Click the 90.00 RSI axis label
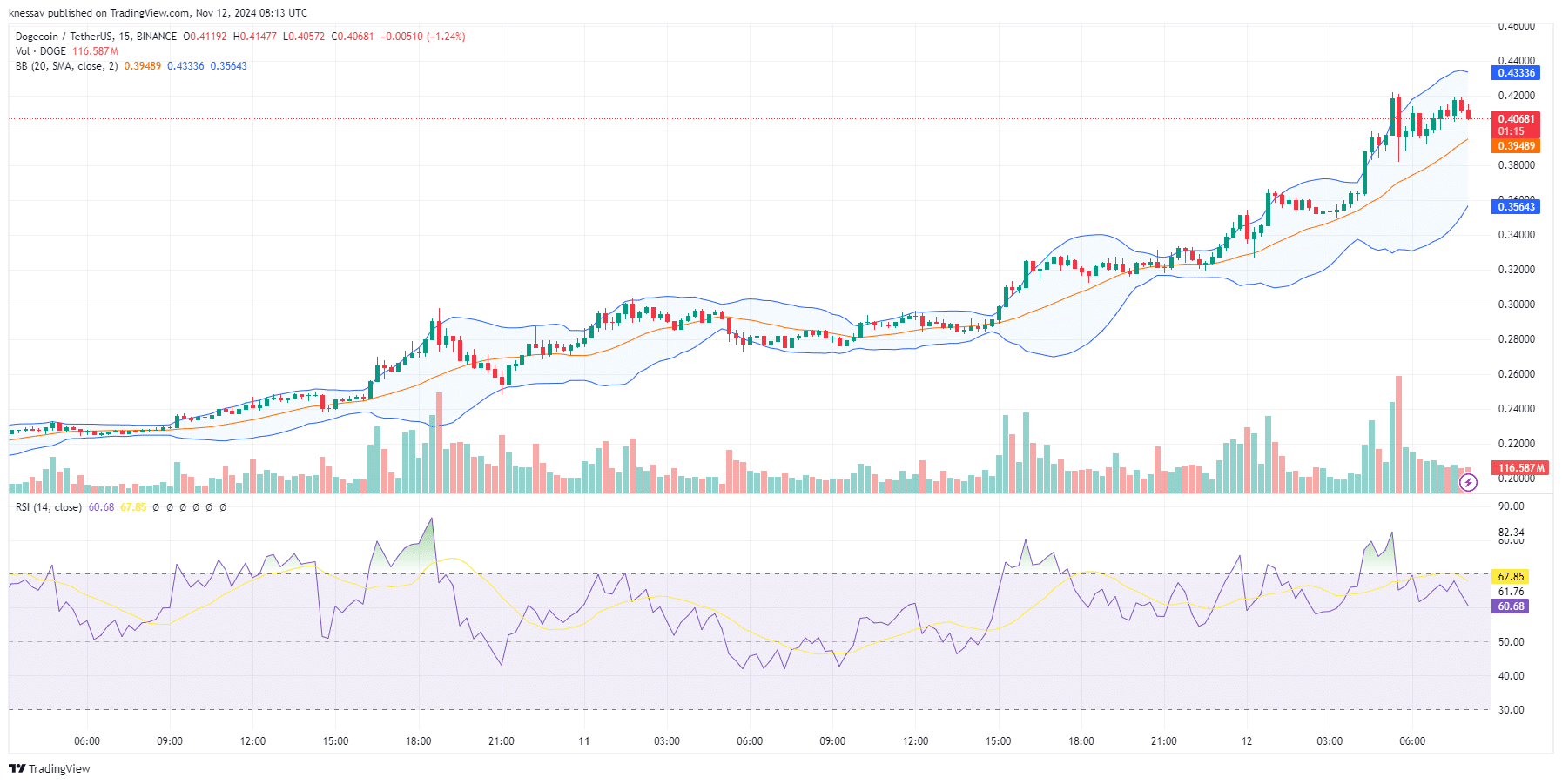This screenshot has width=1562, height=784. tap(1511, 506)
